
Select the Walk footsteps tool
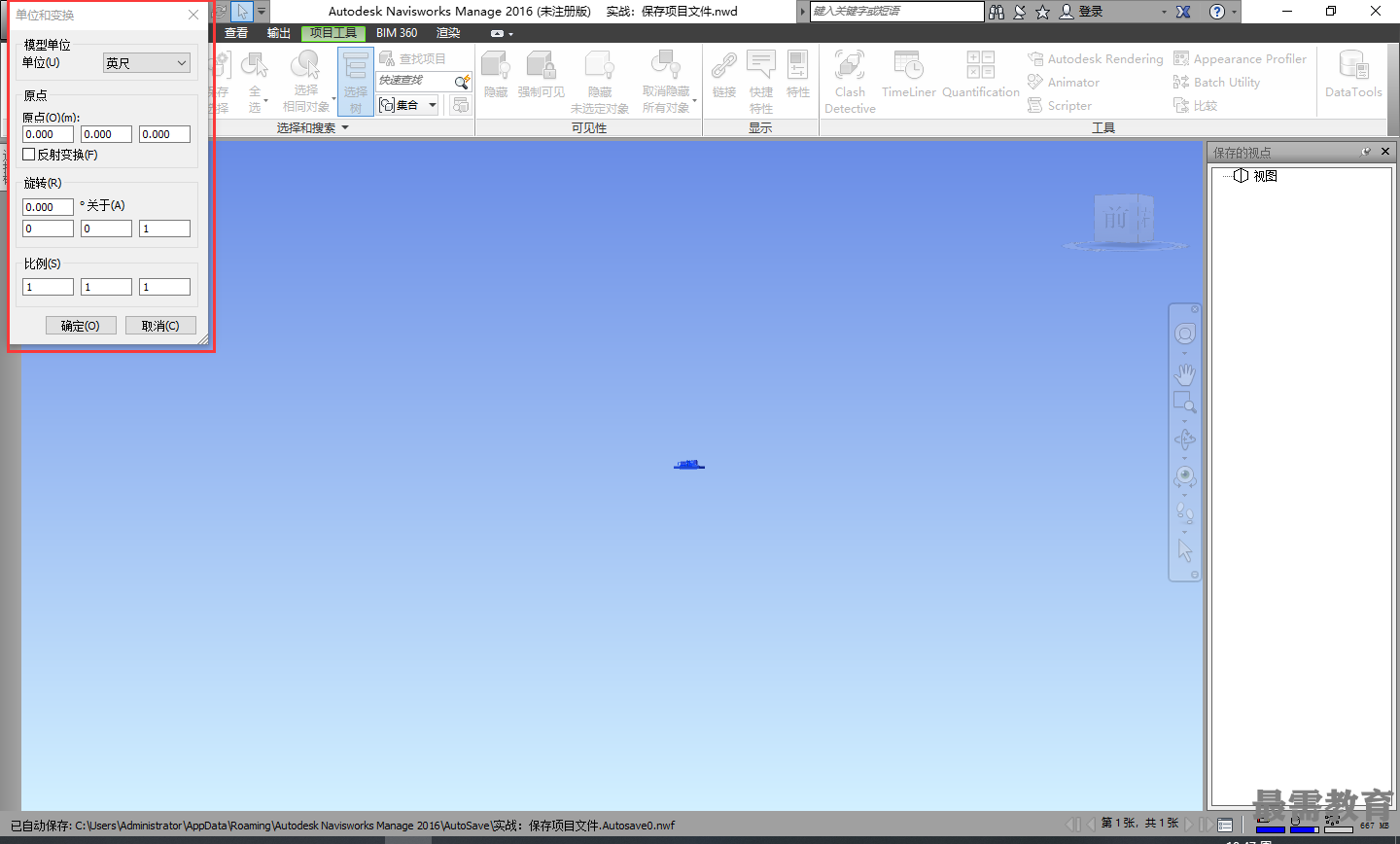click(1184, 512)
